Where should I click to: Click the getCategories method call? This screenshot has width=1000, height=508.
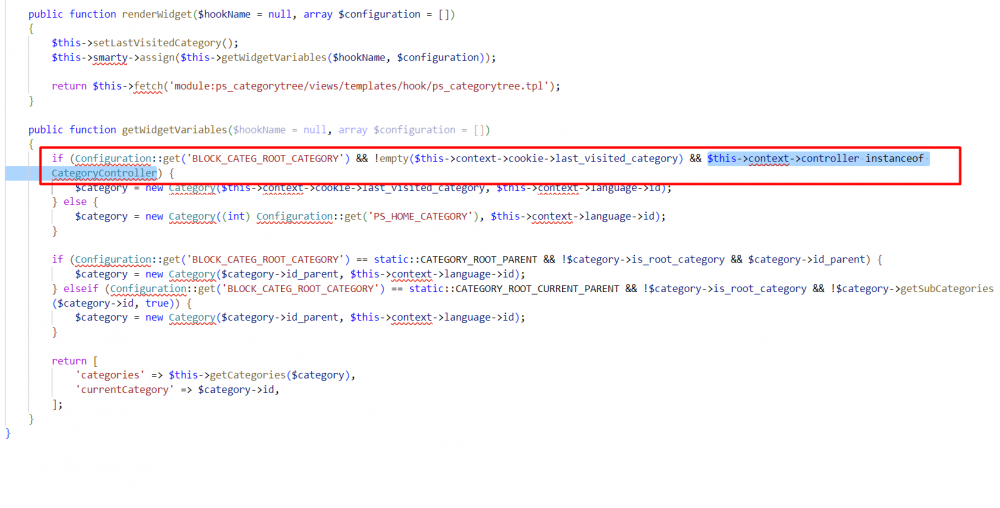[247, 375]
